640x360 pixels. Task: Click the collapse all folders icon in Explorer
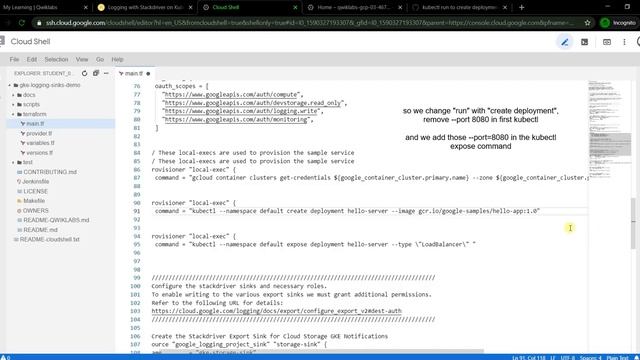pos(96,73)
